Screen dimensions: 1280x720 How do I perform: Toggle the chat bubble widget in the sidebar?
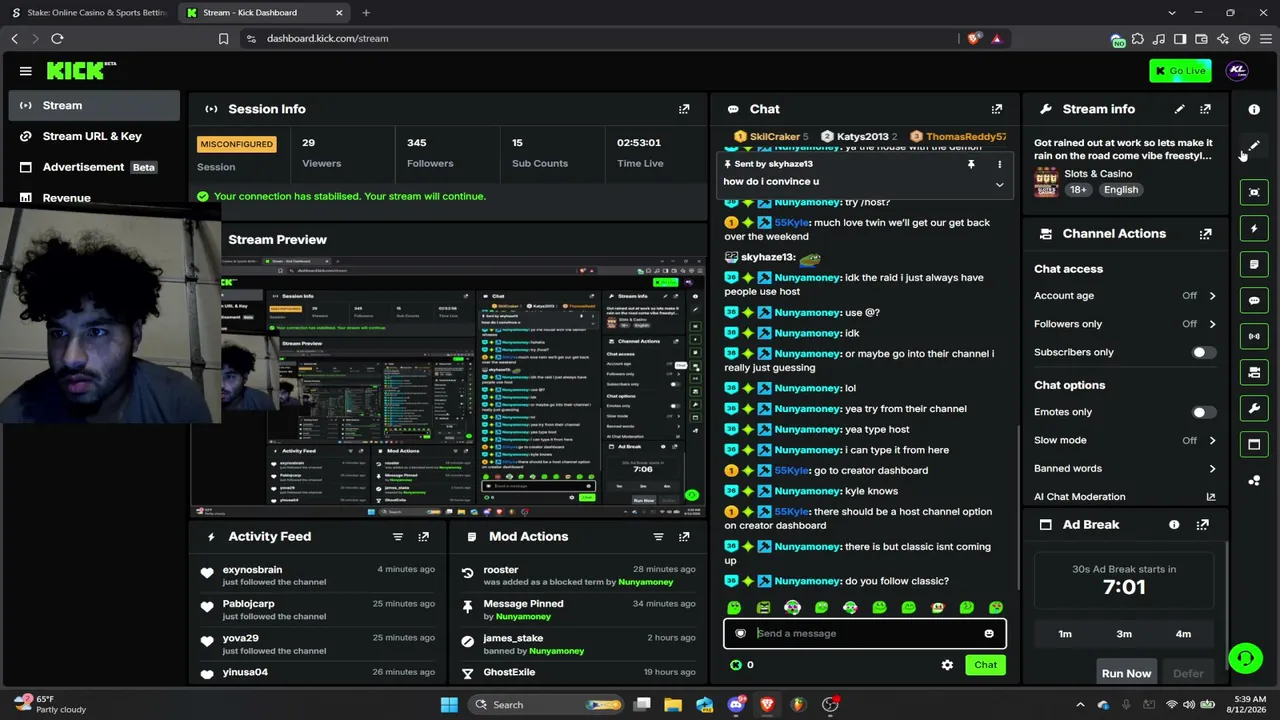coord(1254,301)
